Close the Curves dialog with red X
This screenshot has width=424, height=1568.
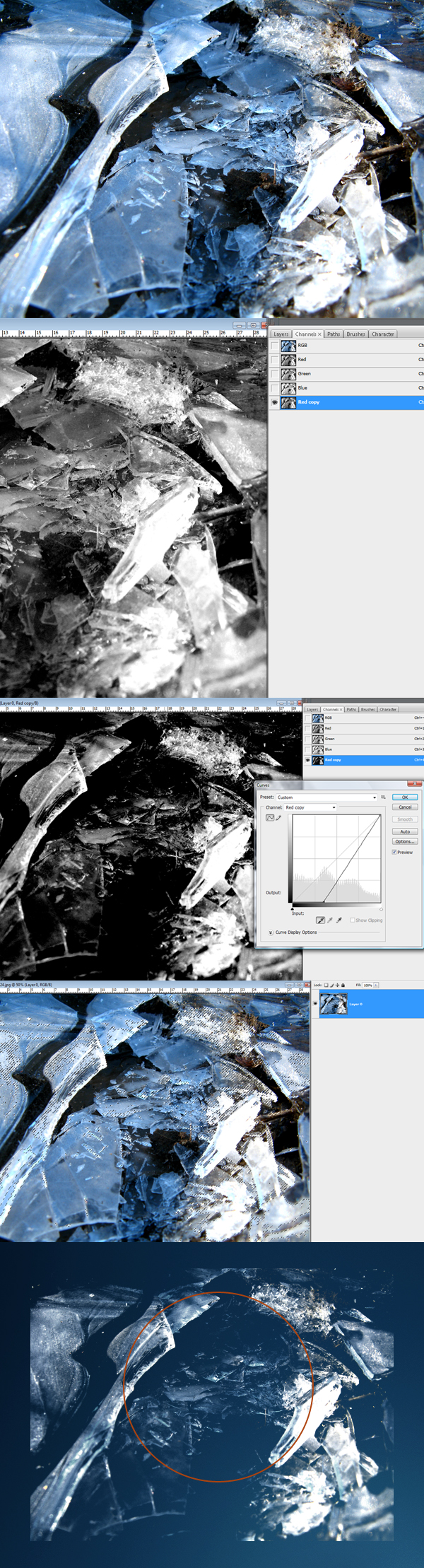(413, 784)
